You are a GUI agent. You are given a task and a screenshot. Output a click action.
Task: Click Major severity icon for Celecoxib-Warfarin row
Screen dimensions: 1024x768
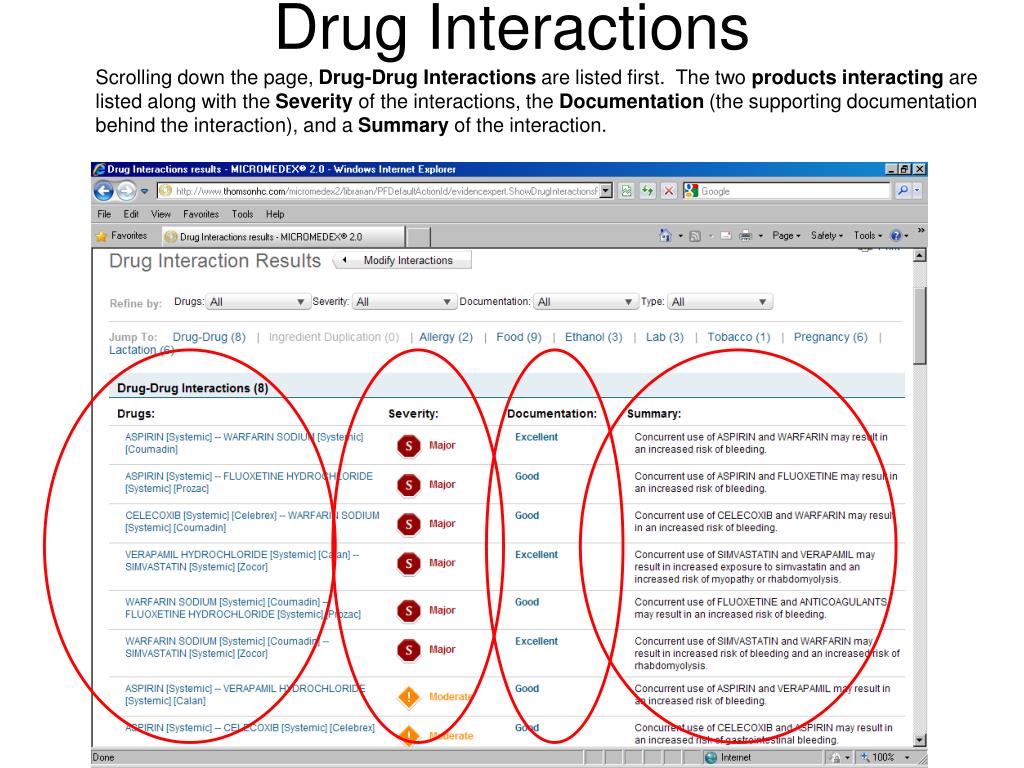coord(409,524)
